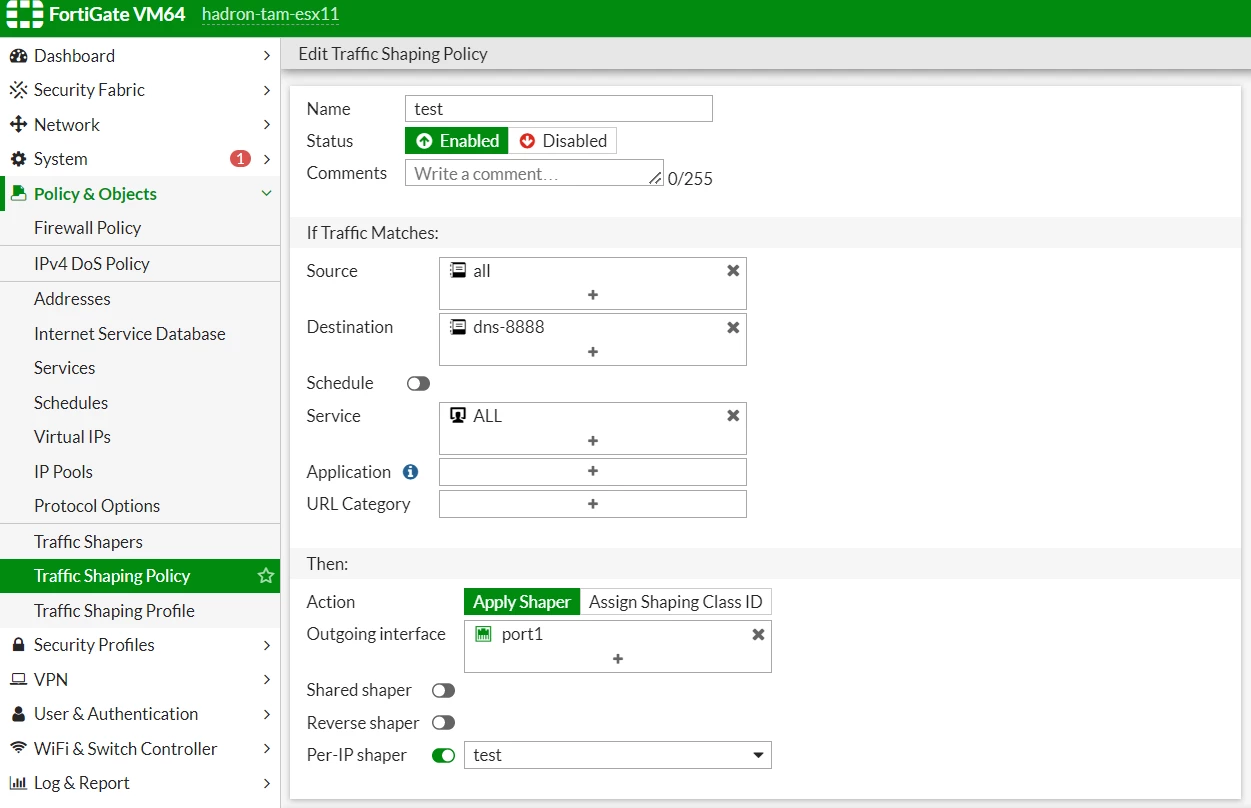
Task: Enable the Shared shaper switch
Action: coord(443,691)
